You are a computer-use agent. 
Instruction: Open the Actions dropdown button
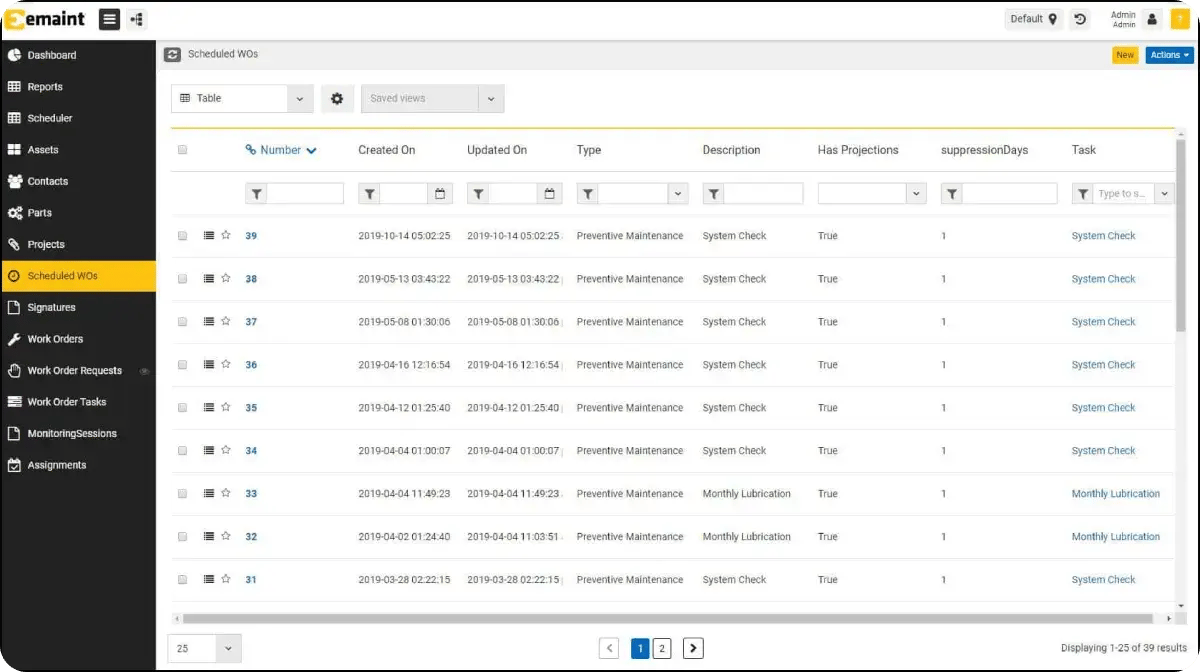coord(1169,55)
